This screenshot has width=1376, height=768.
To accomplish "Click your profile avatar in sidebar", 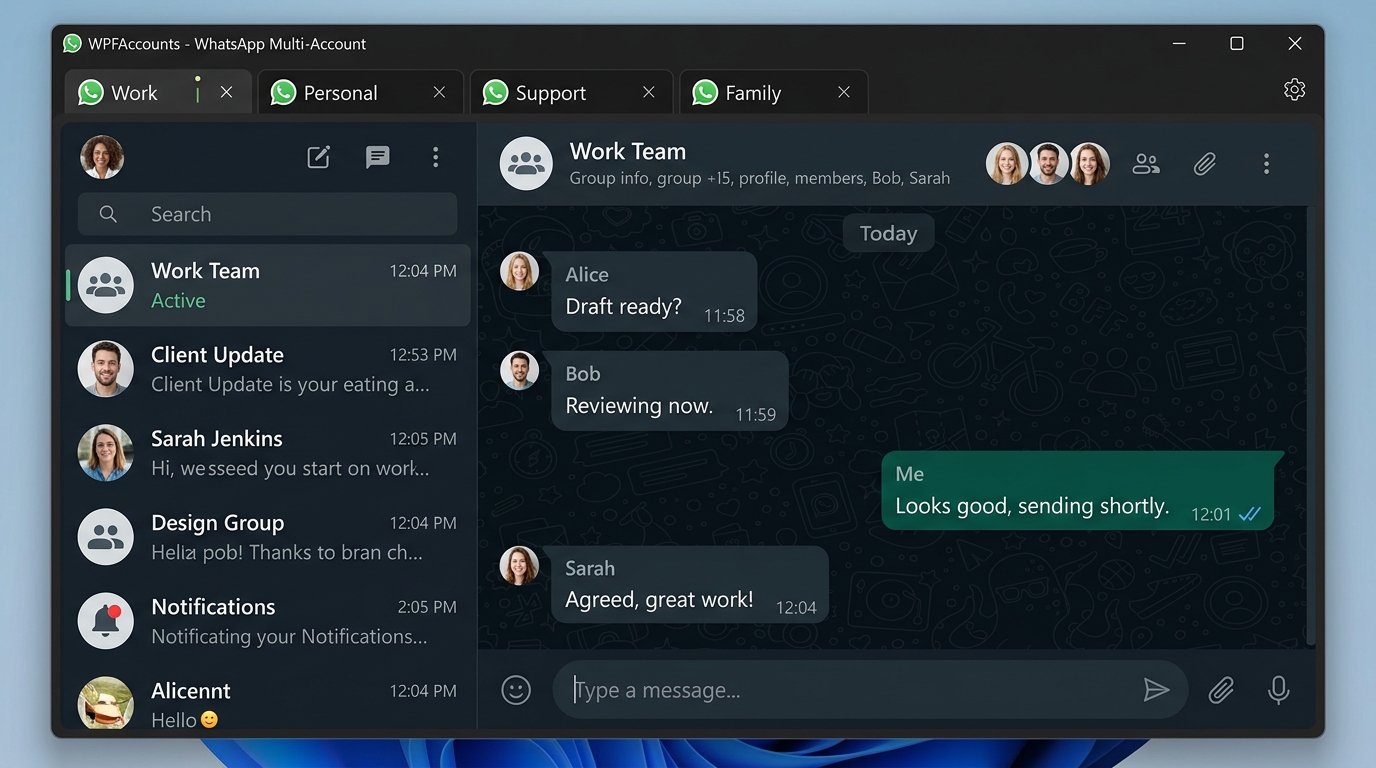I will (x=102, y=157).
